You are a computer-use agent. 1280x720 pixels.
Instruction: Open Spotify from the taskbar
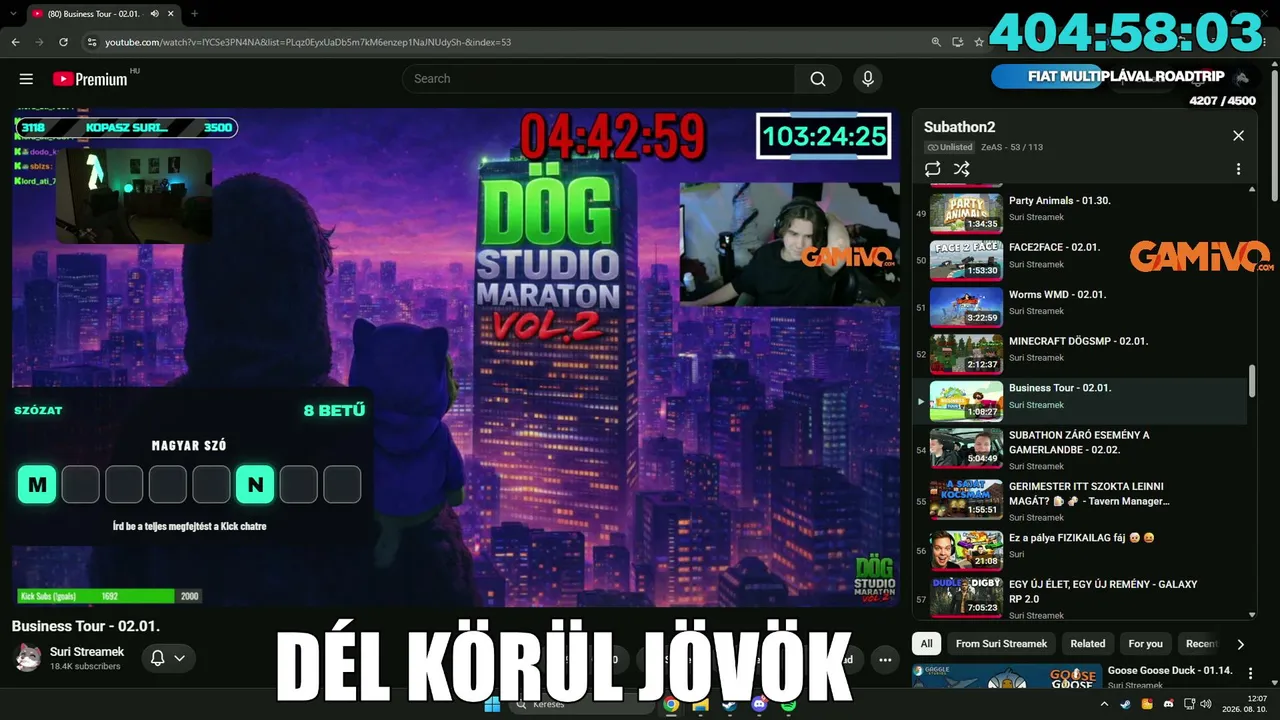788,704
